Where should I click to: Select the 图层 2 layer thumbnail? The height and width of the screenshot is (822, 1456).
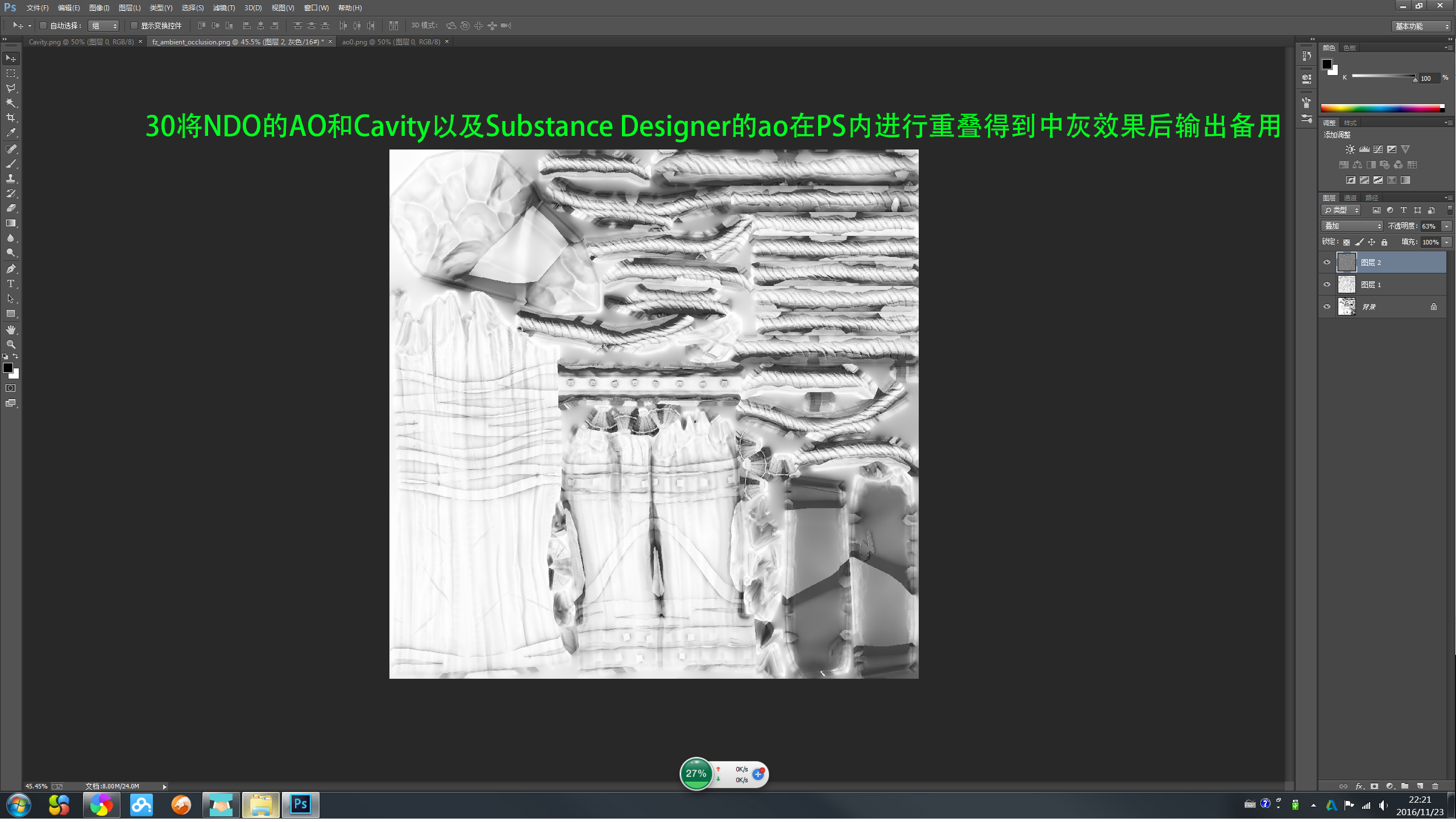[x=1346, y=263]
